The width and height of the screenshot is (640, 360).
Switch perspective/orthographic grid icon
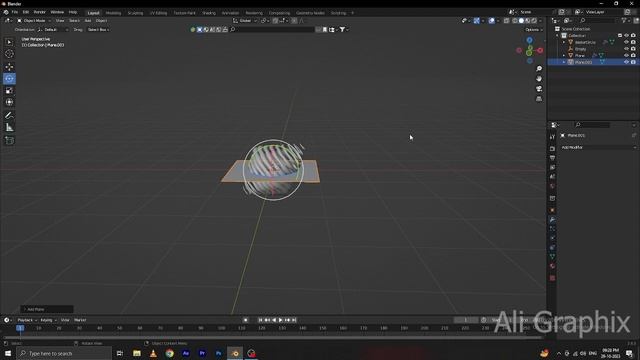[539, 99]
